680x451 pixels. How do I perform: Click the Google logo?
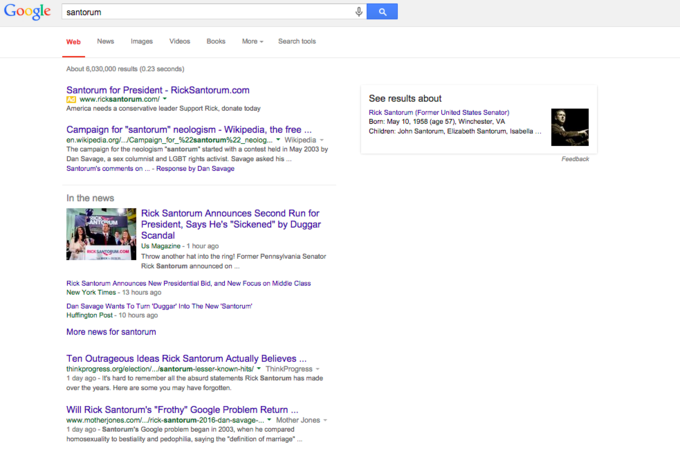pyautogui.click(x=27, y=11)
